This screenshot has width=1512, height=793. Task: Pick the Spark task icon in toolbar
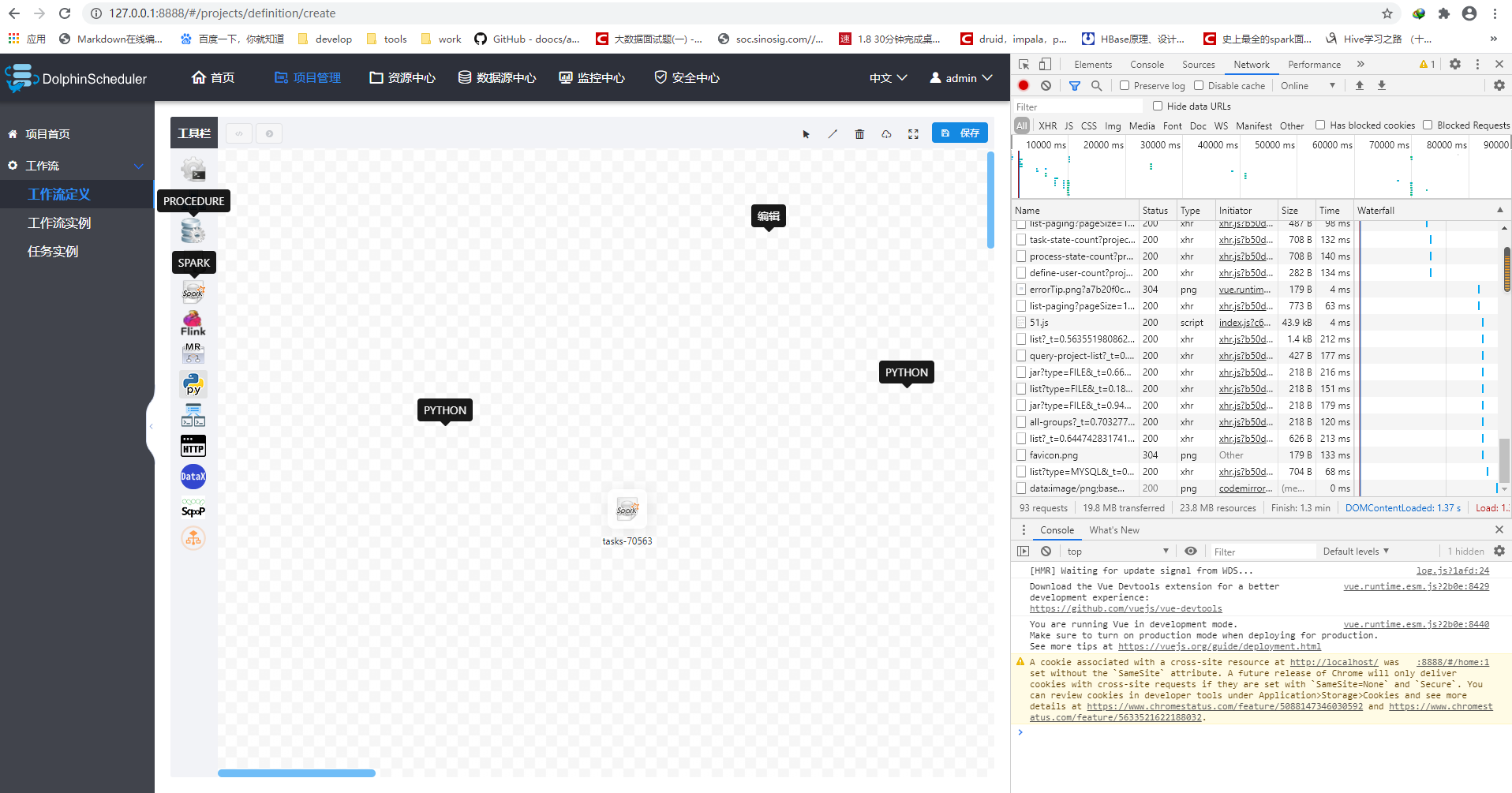[193, 292]
